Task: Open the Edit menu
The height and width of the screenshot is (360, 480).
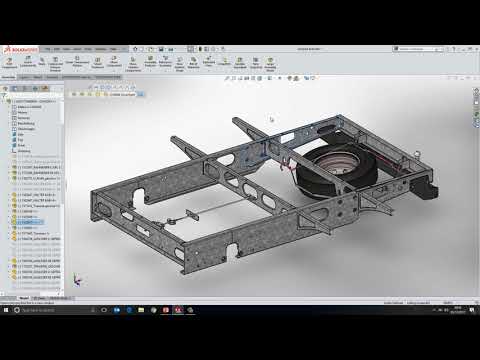Action: (57, 49)
